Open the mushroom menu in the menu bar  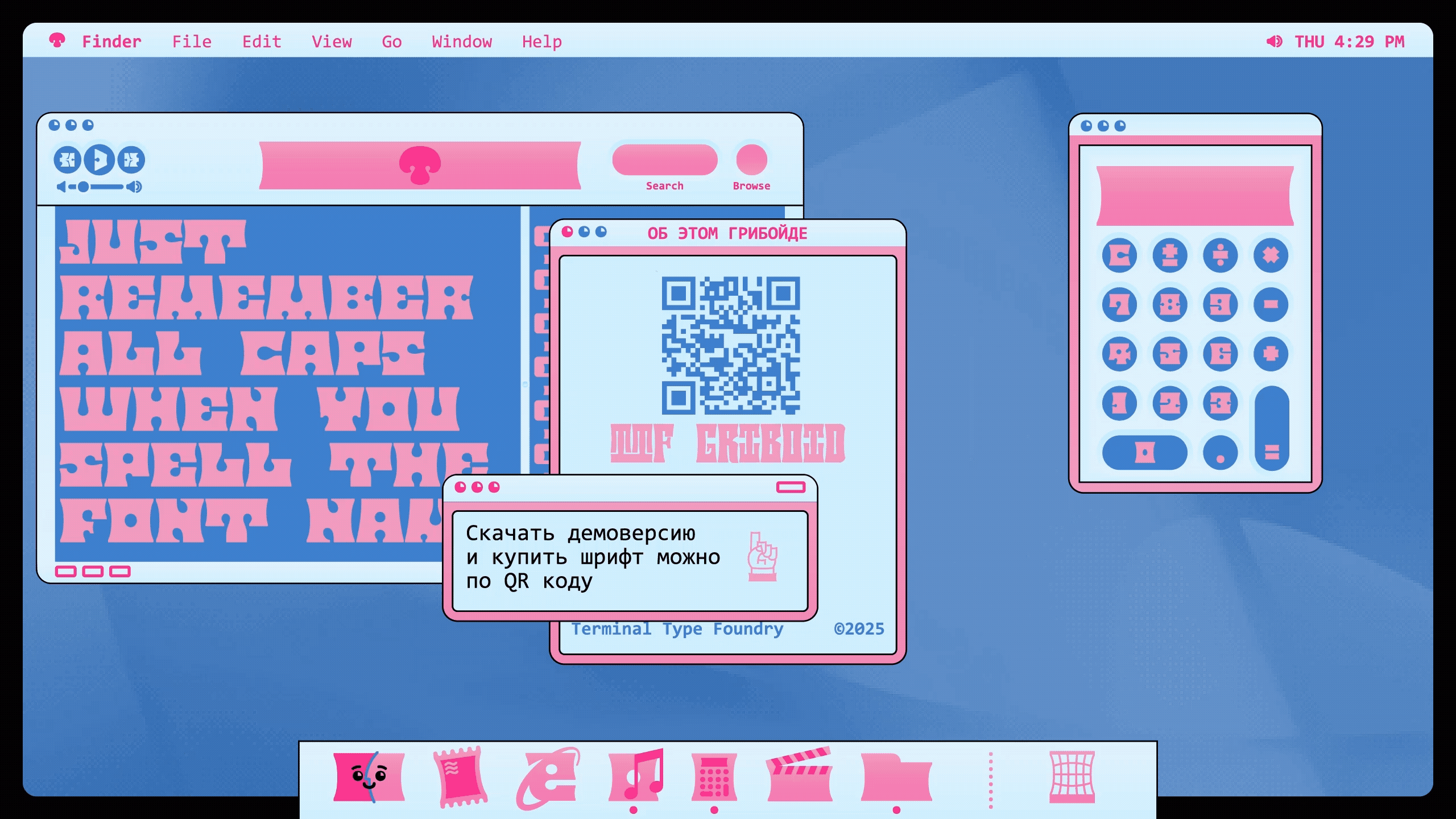coord(57,41)
